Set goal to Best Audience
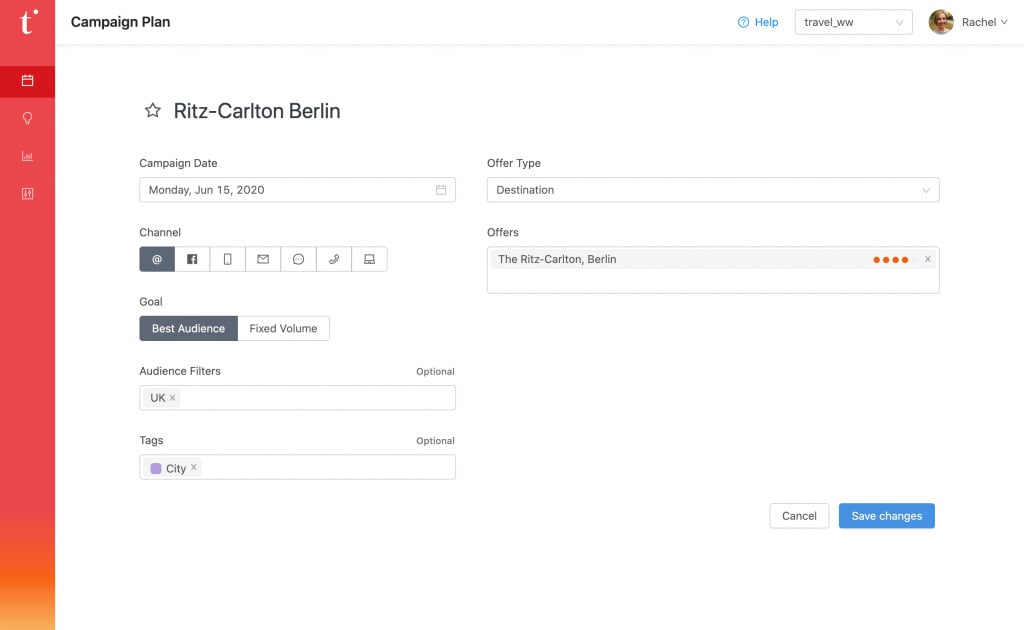 click(188, 328)
